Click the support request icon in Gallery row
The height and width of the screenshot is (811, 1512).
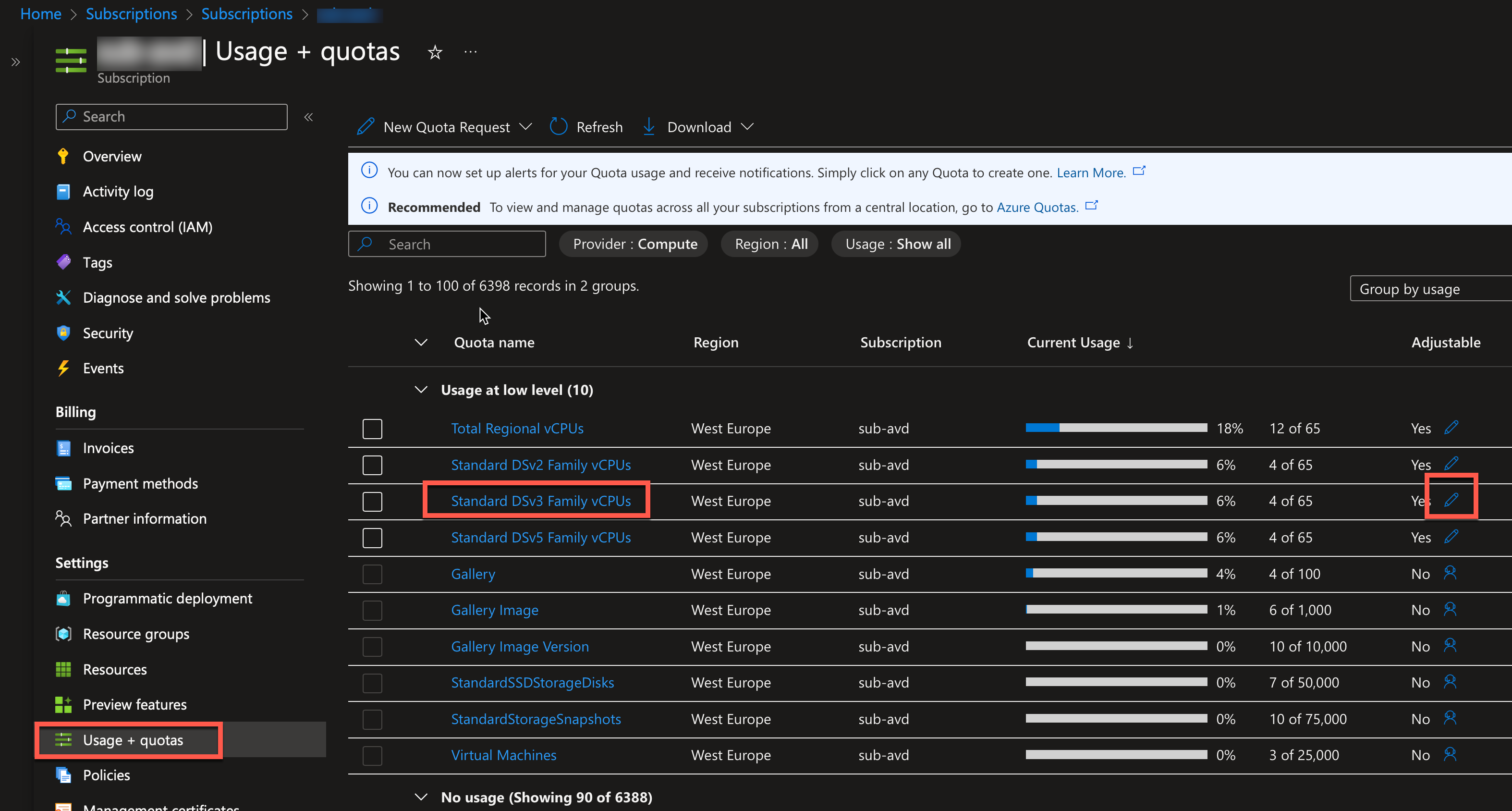[x=1451, y=573]
